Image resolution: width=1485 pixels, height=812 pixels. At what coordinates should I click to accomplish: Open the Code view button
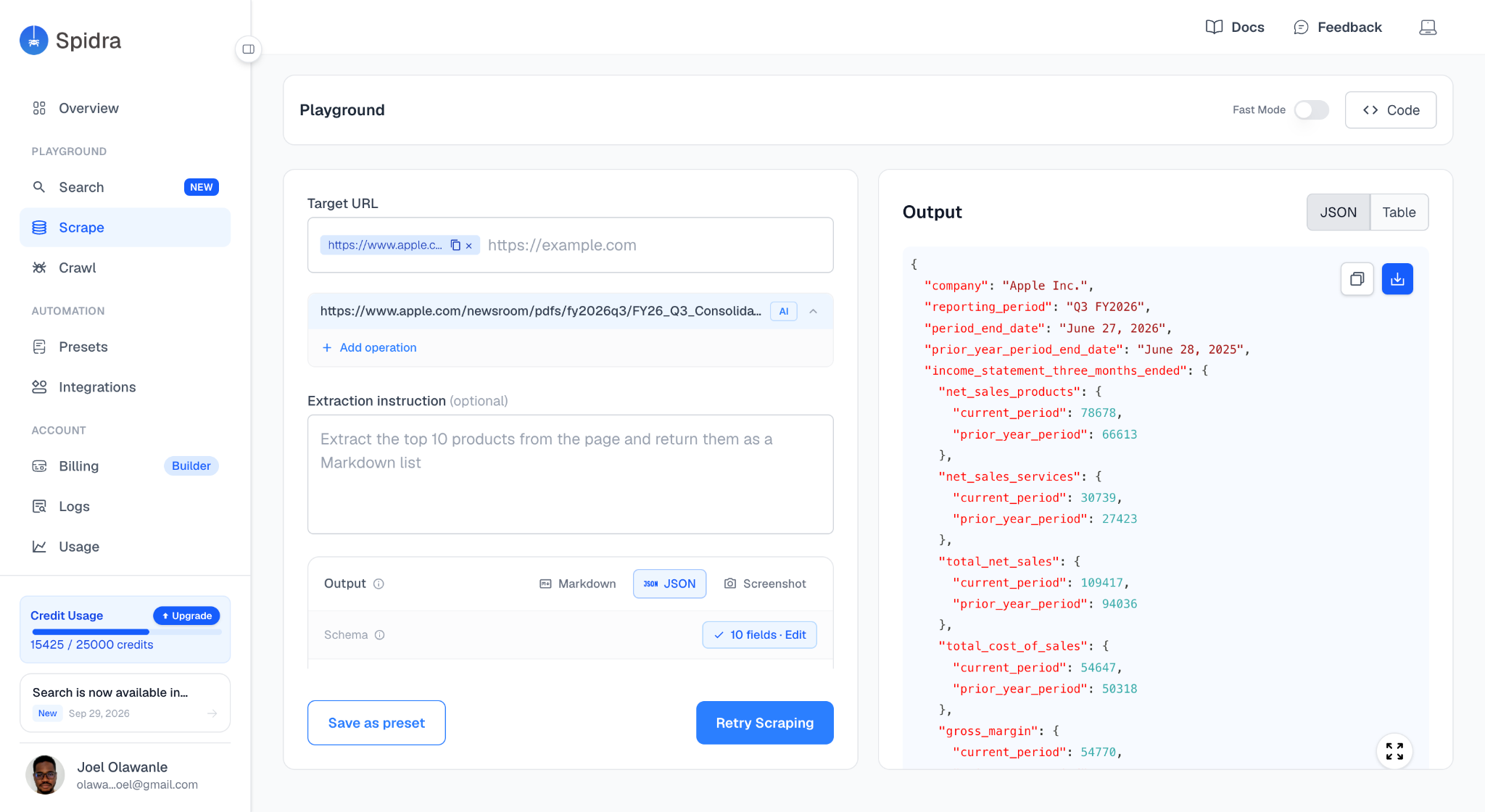(1390, 110)
